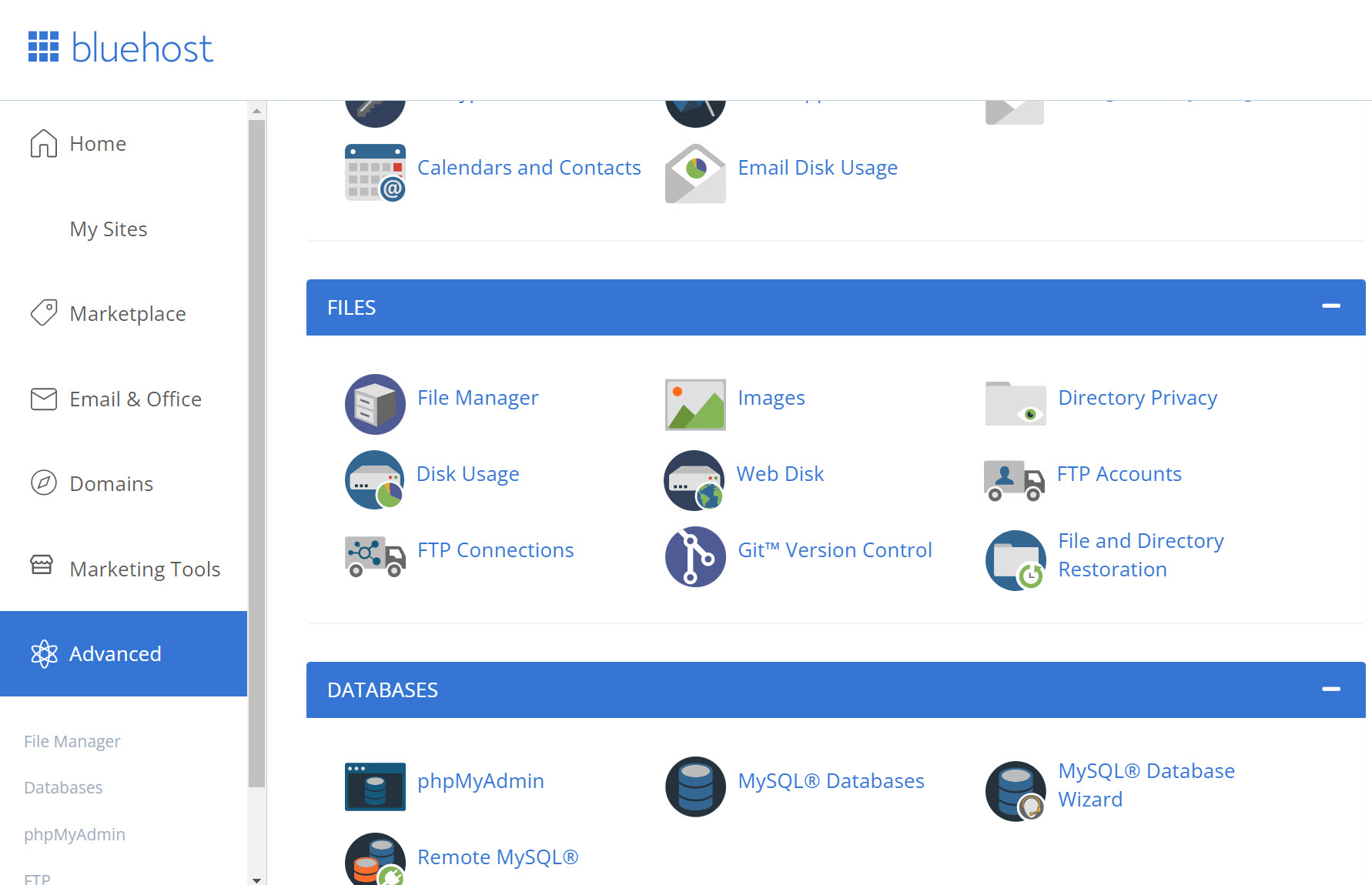
Task: Open the Directory Privacy link
Action: tap(1138, 398)
